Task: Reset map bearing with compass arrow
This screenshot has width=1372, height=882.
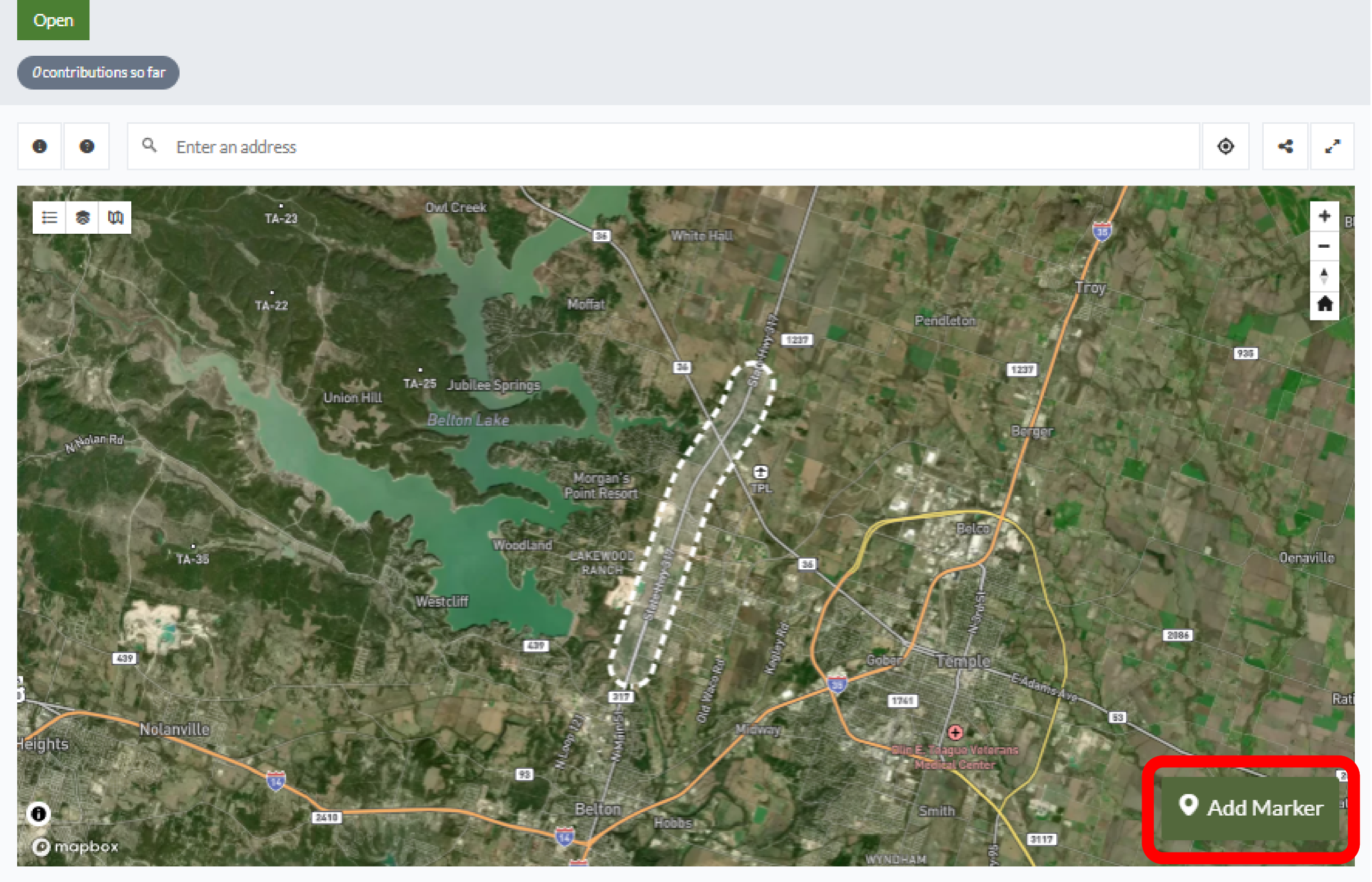Action: coord(1325,276)
